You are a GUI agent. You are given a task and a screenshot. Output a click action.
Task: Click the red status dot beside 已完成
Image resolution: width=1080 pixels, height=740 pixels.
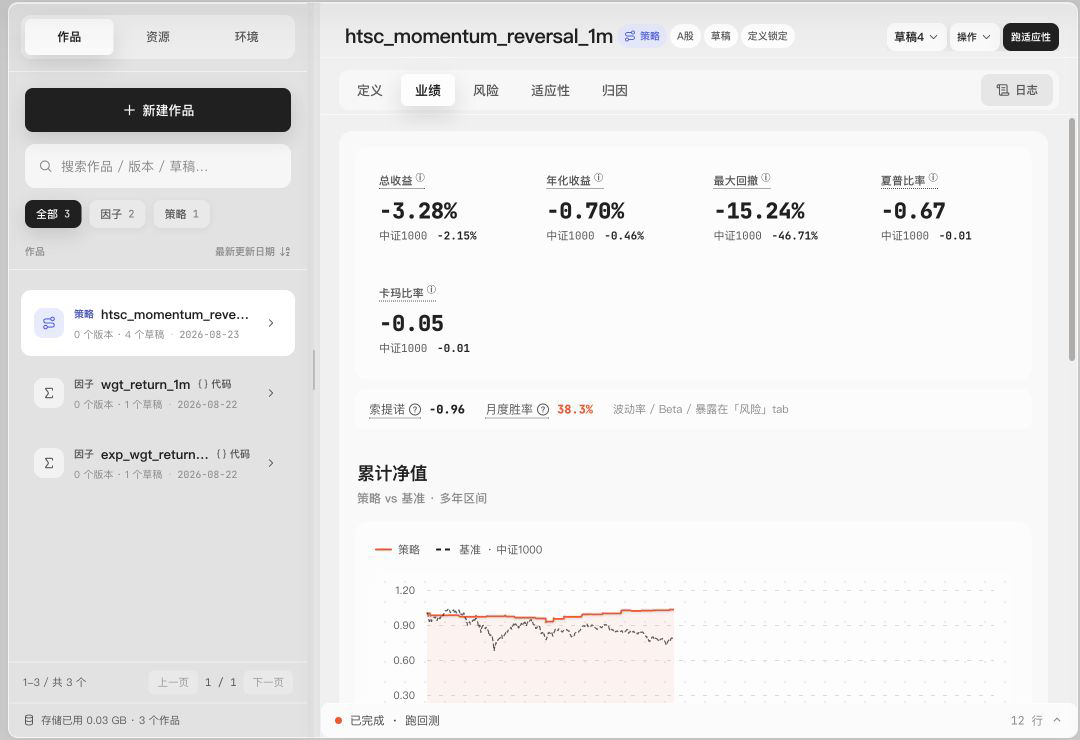(338, 721)
